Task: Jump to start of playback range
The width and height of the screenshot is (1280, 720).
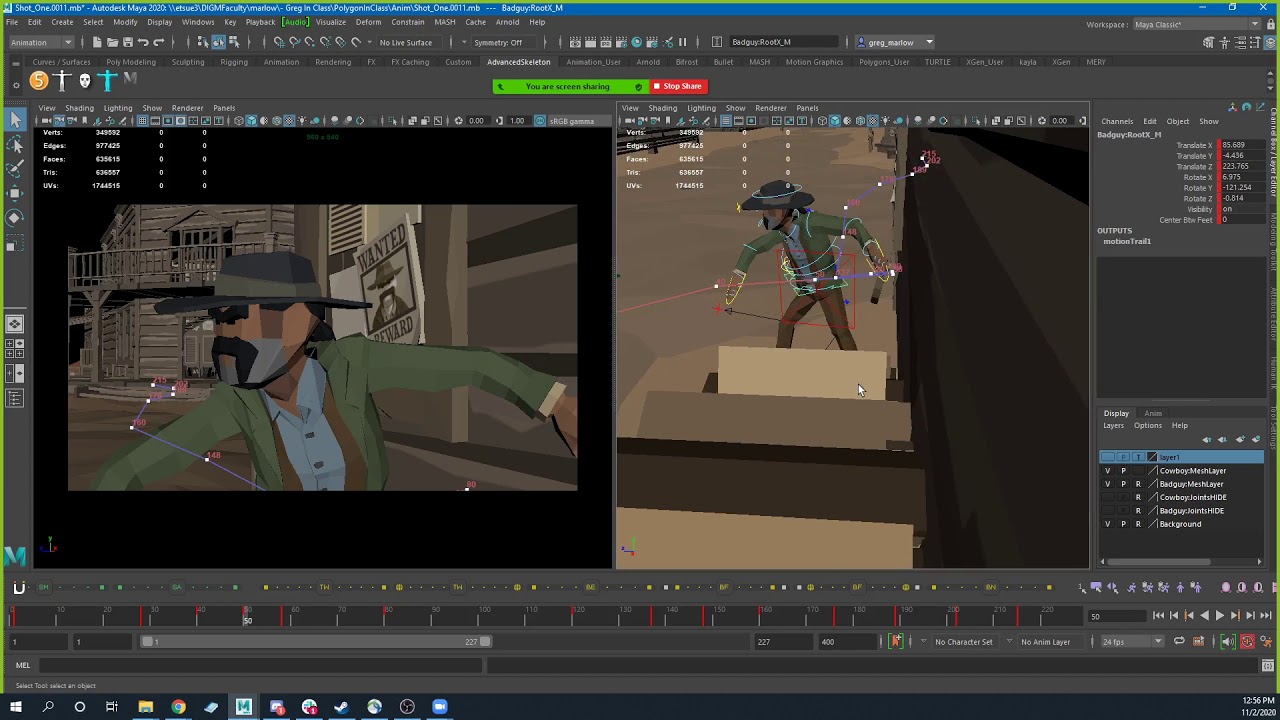Action: point(1158,616)
